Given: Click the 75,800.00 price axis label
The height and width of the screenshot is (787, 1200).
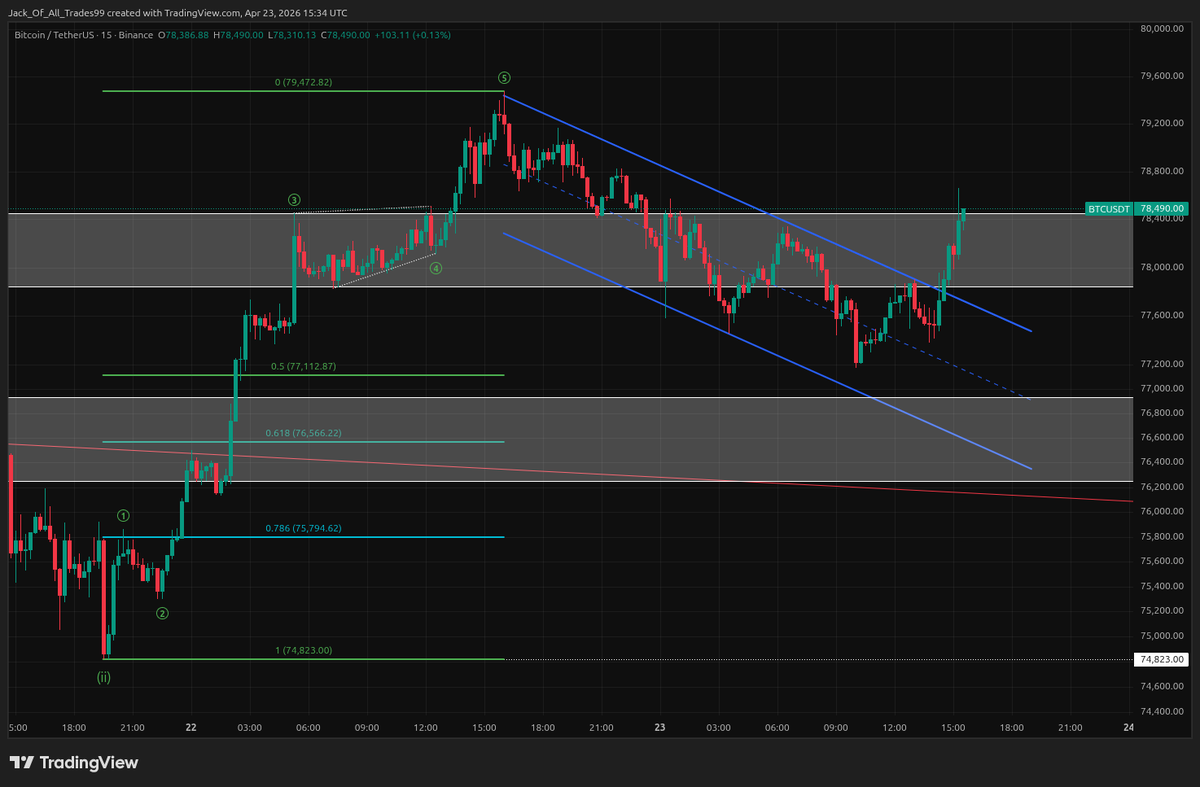Looking at the screenshot, I should click(x=1163, y=537).
